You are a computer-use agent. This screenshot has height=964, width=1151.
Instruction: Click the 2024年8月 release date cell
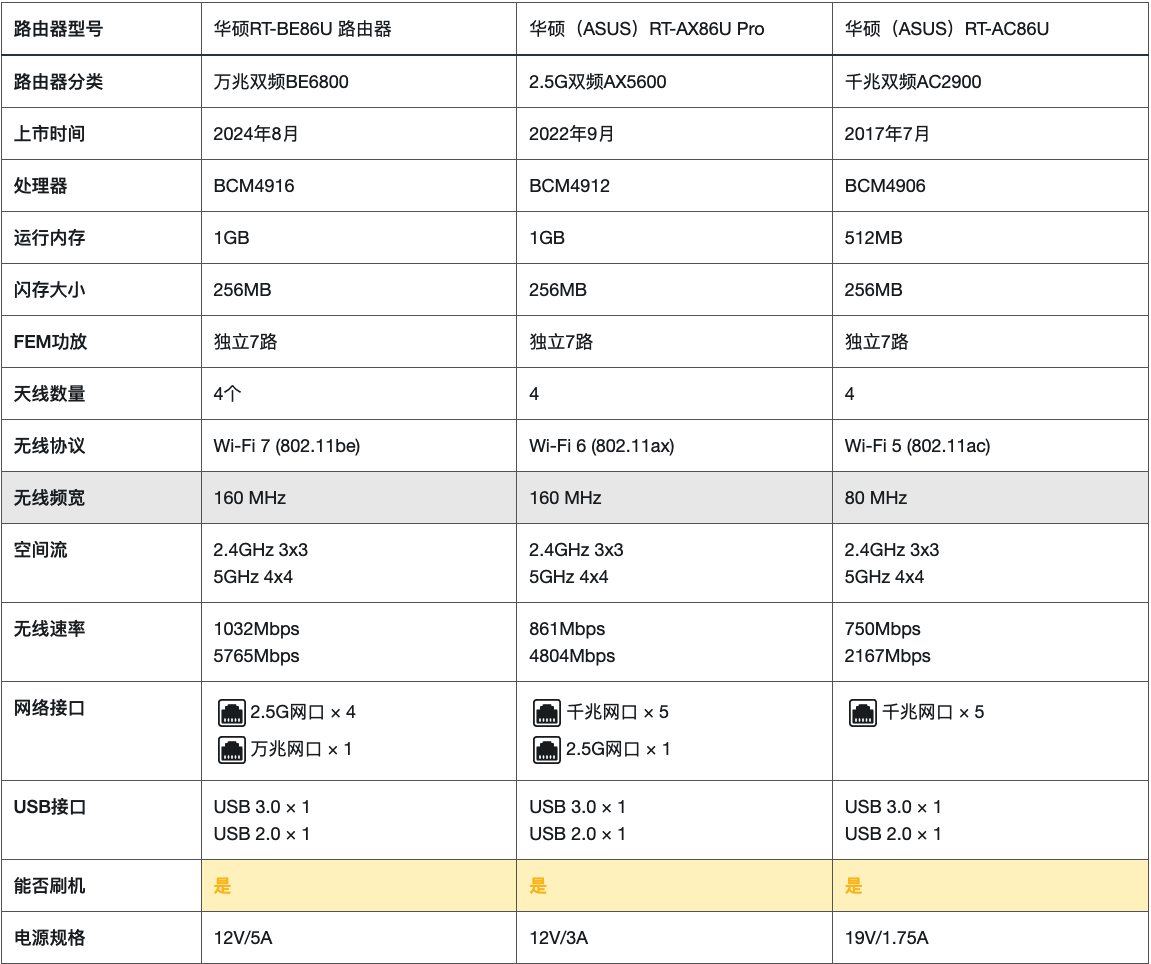[256, 134]
